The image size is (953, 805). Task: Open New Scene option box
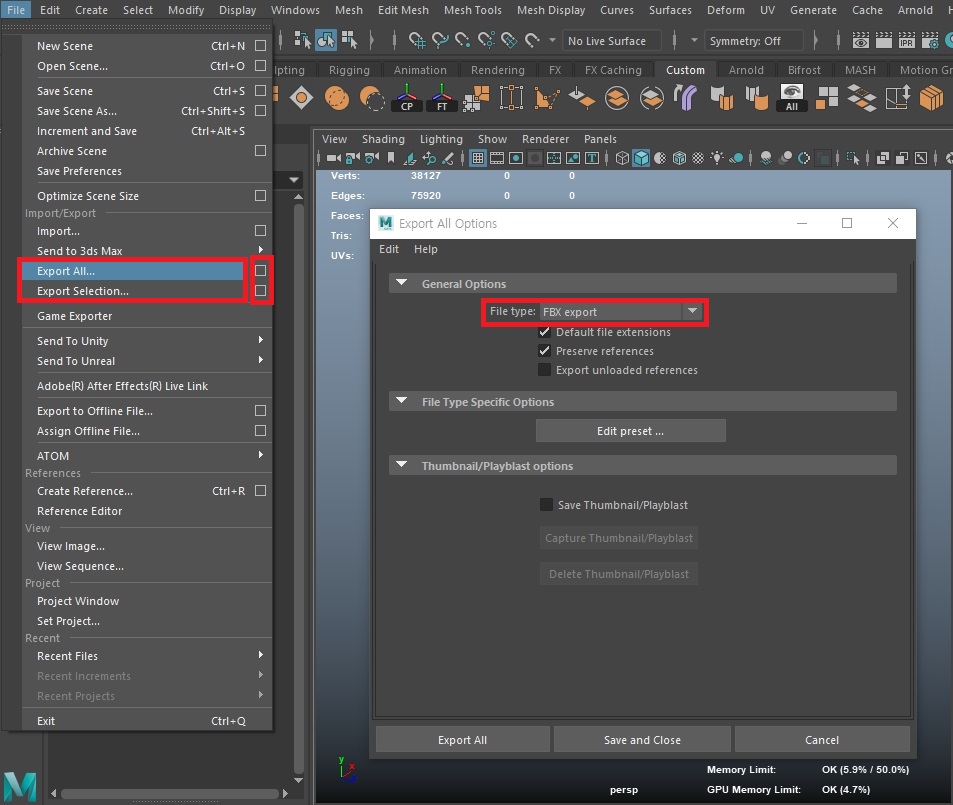coord(260,46)
